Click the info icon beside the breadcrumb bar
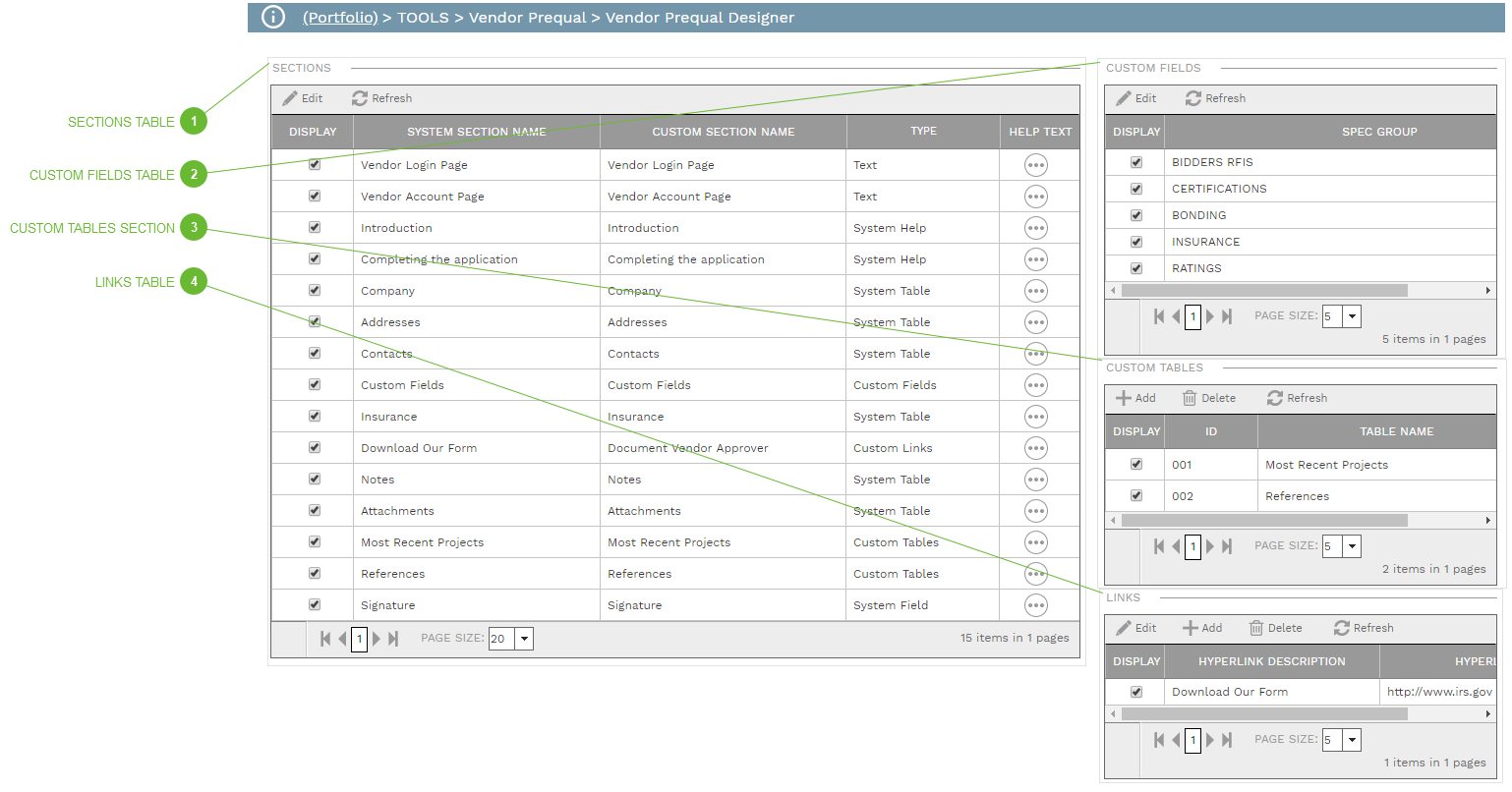This screenshot has height=792, width=1512. click(x=272, y=17)
